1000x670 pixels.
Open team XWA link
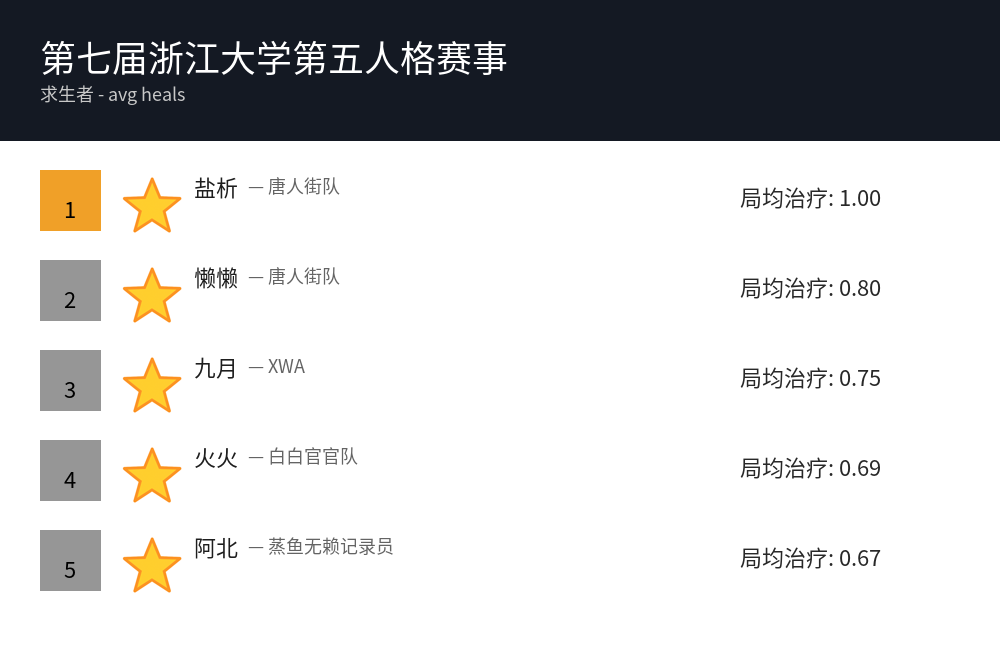coord(286,367)
